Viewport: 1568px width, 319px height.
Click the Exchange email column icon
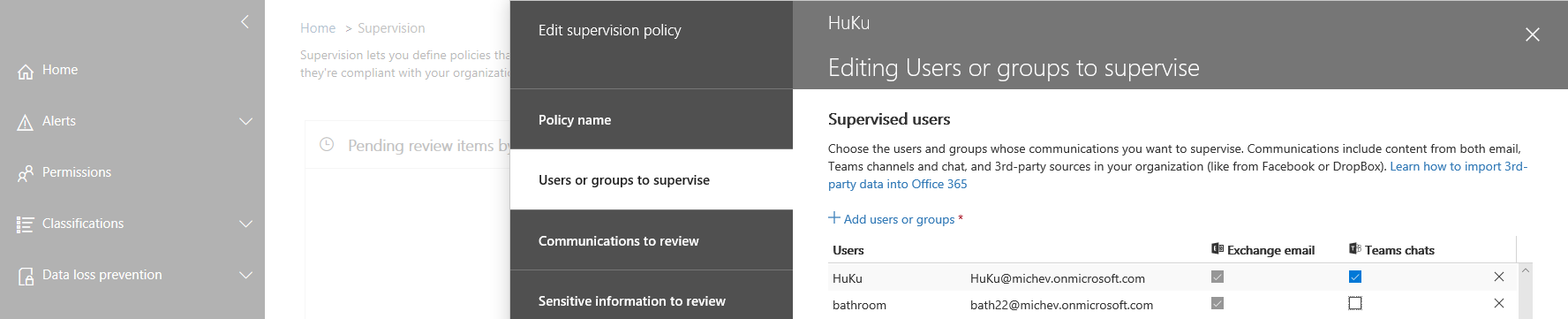pos(1217,249)
